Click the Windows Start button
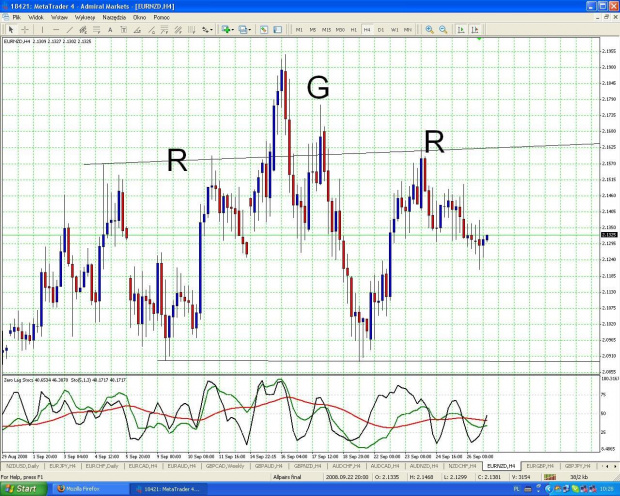This screenshot has width=620, height=496. 21,488
